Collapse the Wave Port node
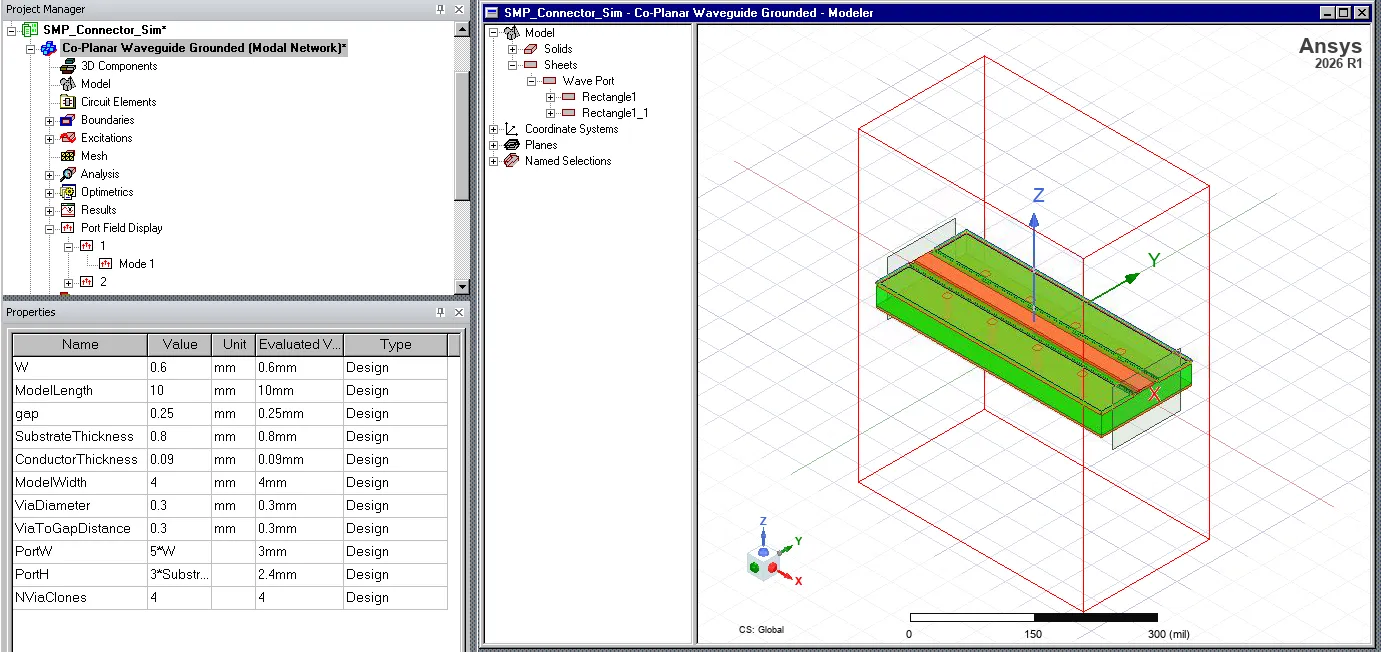1381x652 pixels. [532, 81]
